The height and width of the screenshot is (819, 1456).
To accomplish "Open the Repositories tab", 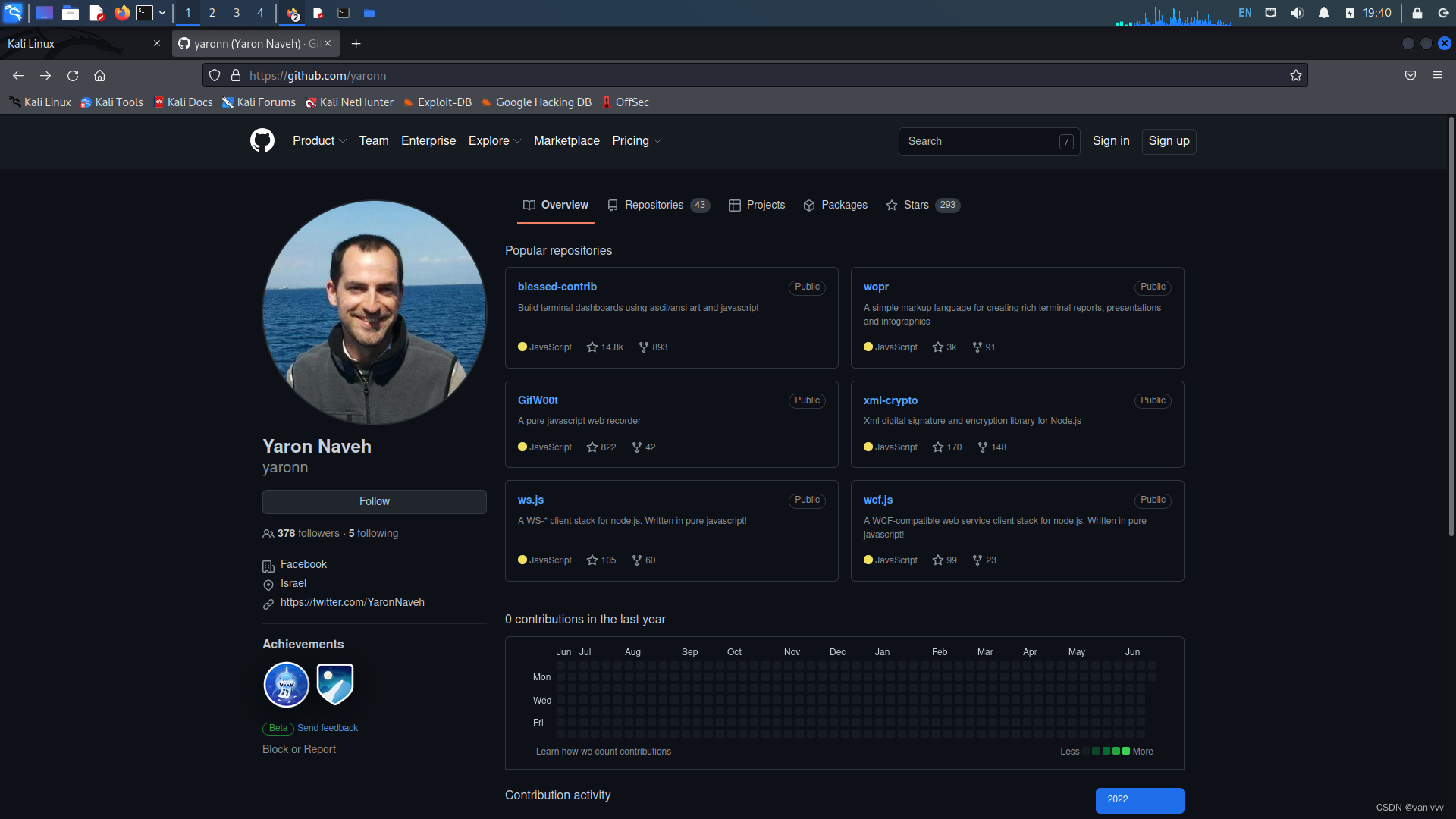I will coord(658,205).
